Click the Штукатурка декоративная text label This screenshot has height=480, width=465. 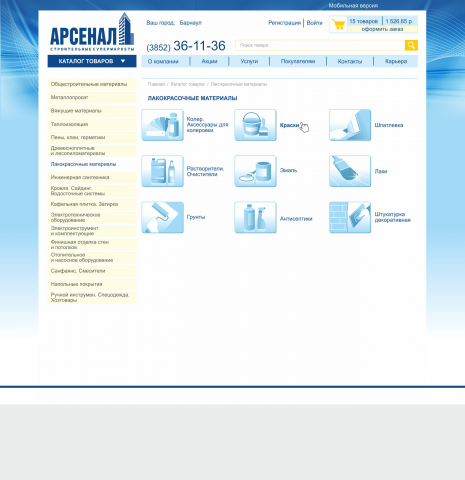[393, 217]
